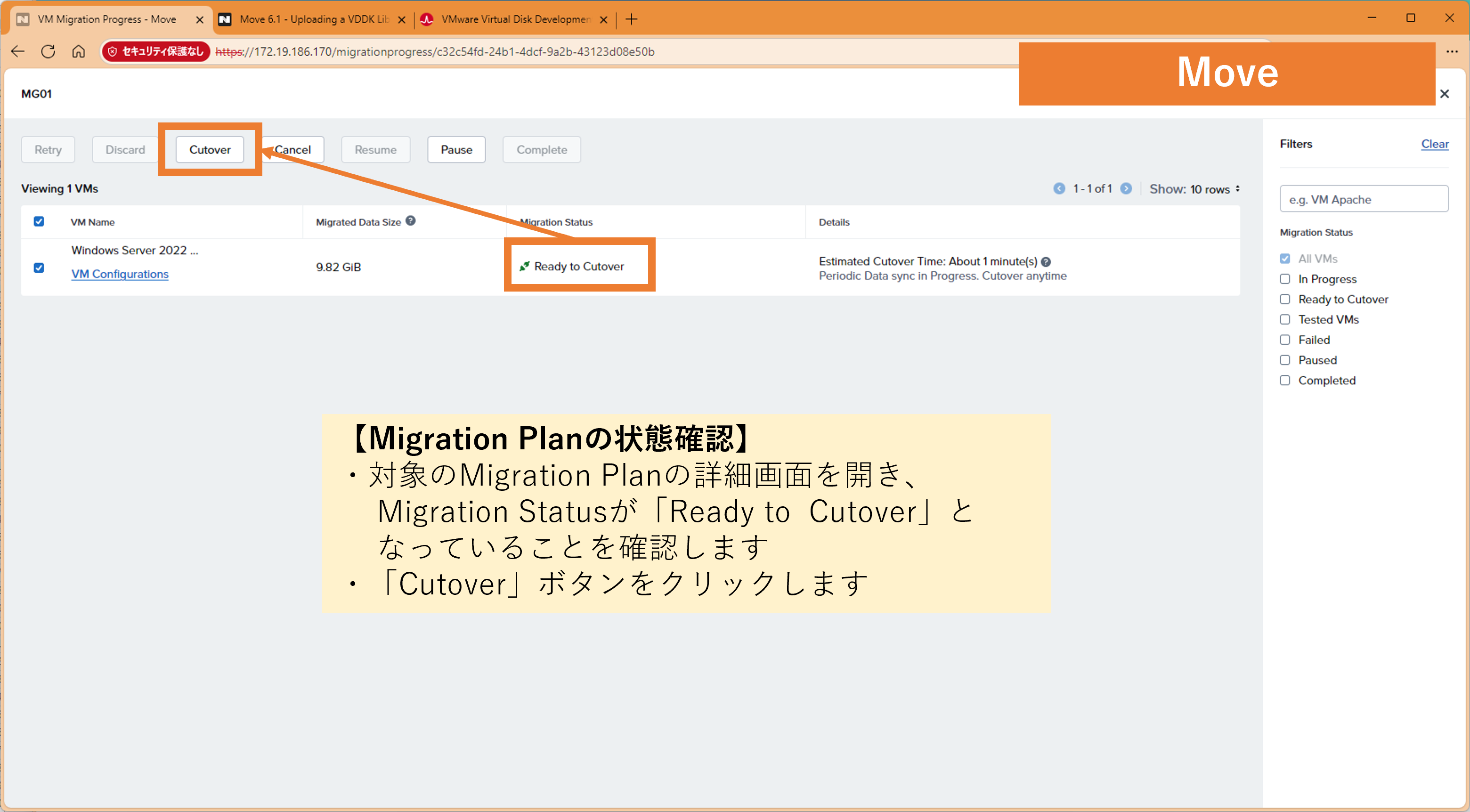Click the Cancel button
Viewport: 1470px width, 812px height.
[293, 149]
